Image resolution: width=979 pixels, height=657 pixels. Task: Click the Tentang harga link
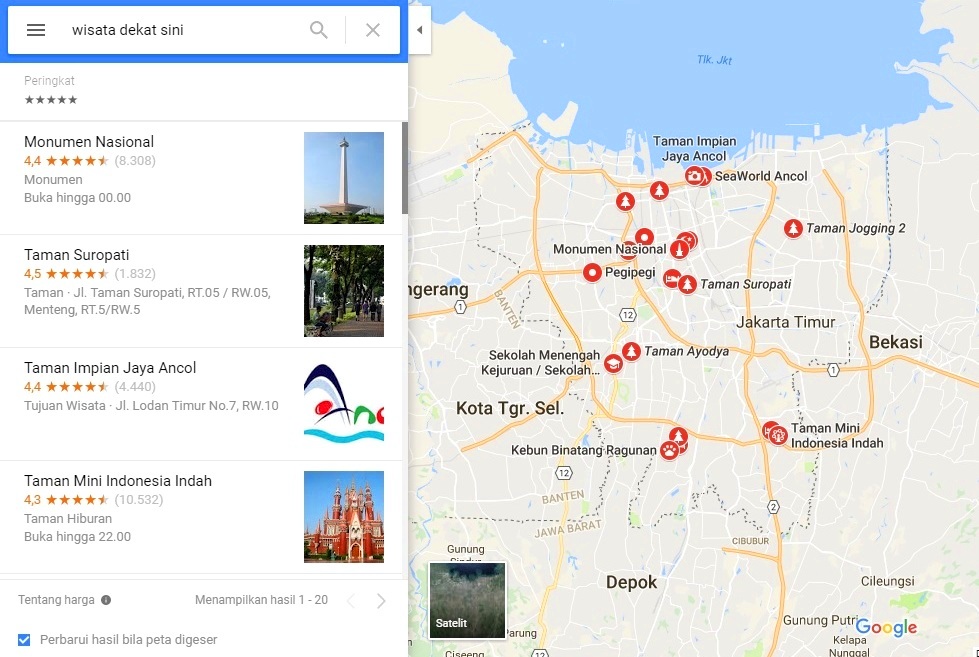pyautogui.click(x=56, y=600)
